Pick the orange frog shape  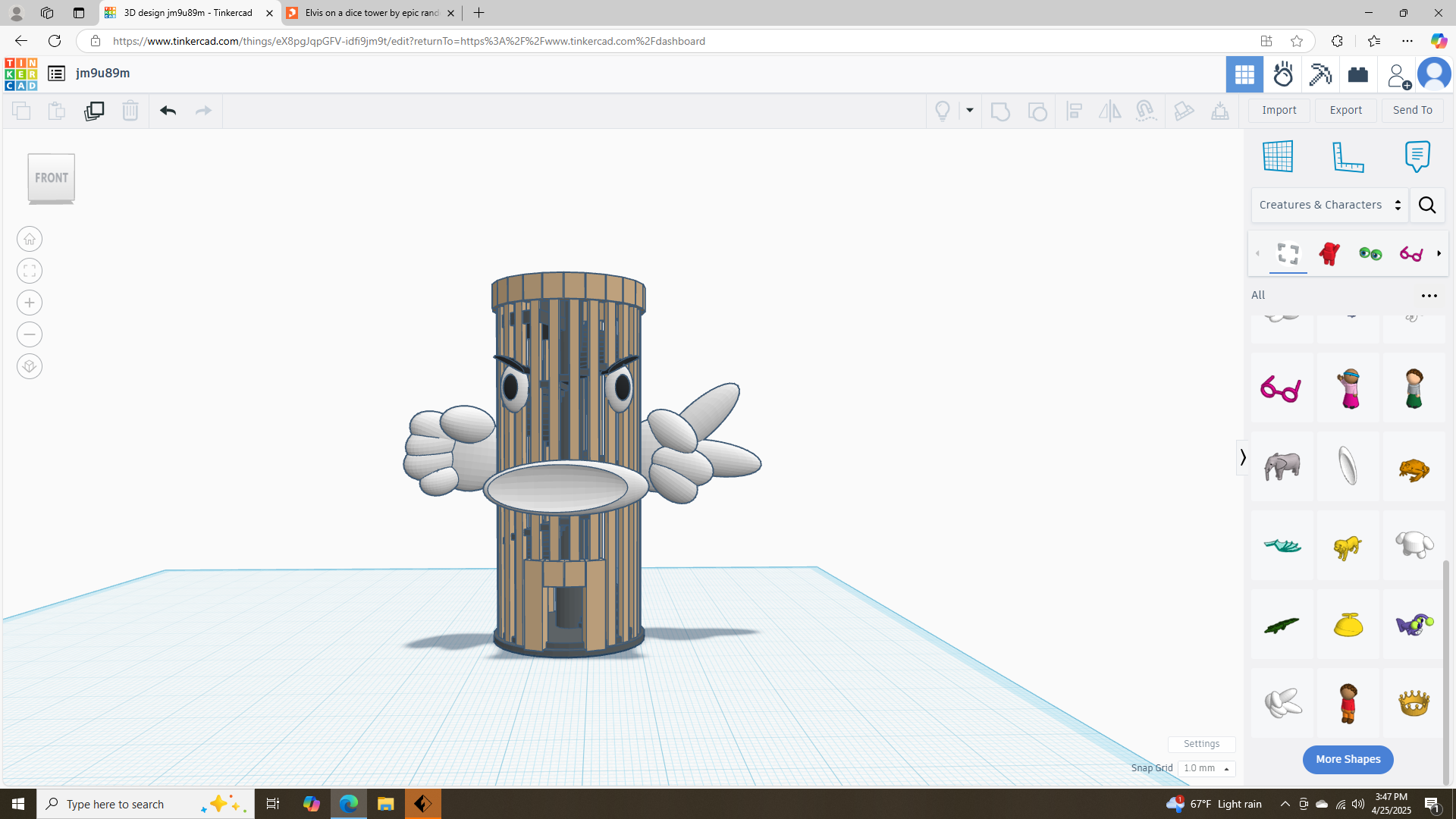pyautogui.click(x=1414, y=468)
